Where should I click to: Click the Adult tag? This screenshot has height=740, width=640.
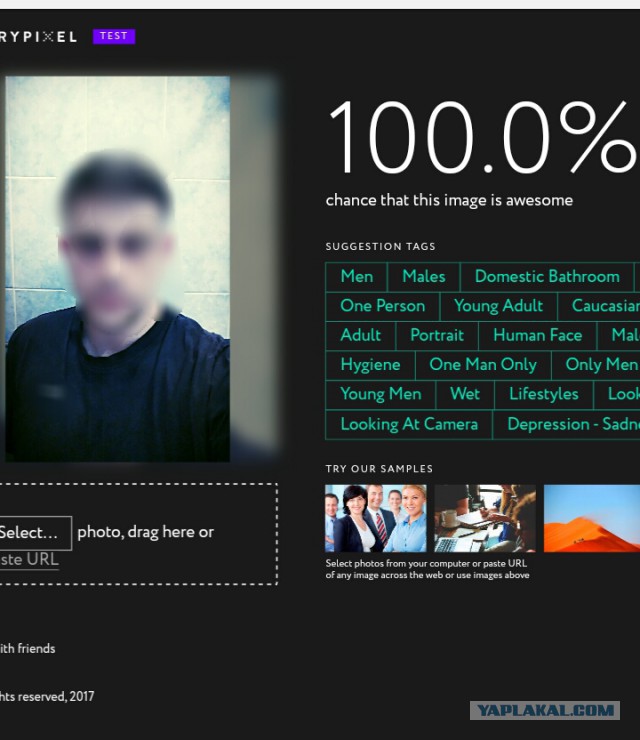361,336
